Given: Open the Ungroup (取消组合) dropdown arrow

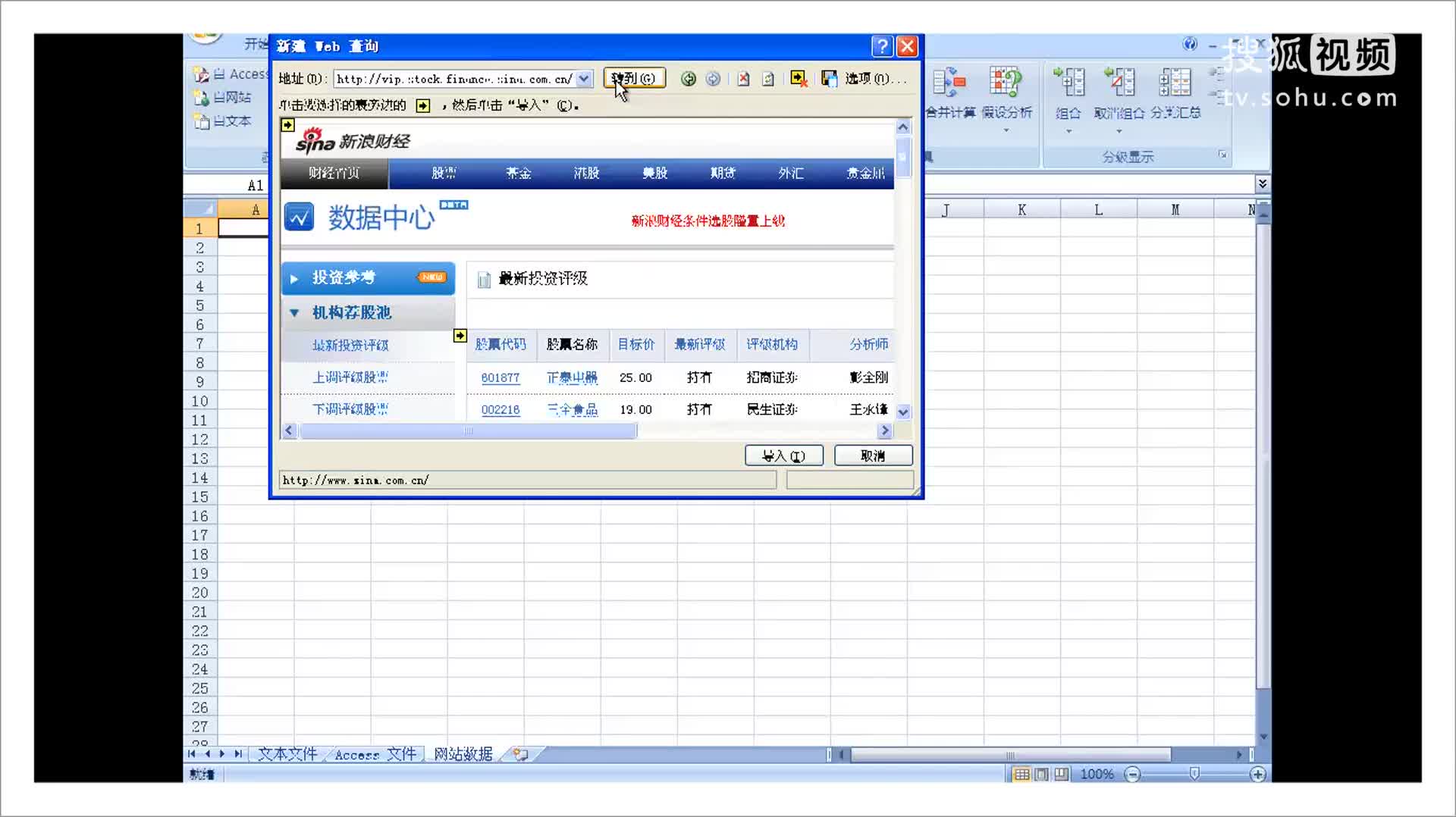Looking at the screenshot, I should (x=1119, y=131).
